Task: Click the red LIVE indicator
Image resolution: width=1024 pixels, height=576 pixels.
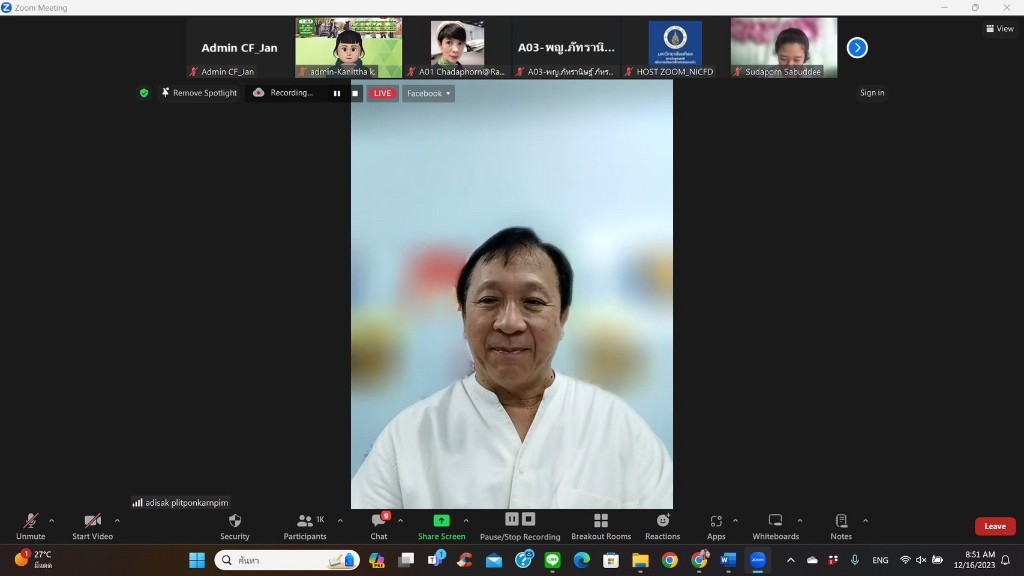Action: click(382, 93)
